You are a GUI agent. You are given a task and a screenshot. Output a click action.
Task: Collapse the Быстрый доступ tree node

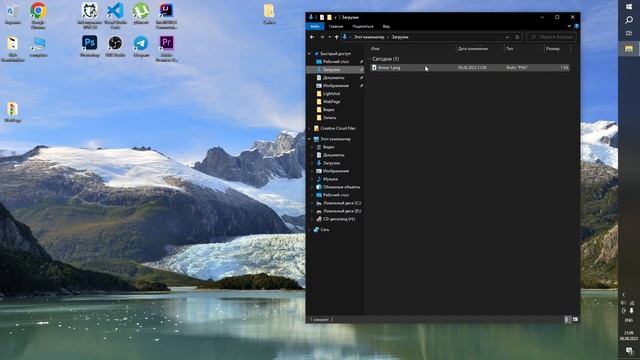point(309,53)
